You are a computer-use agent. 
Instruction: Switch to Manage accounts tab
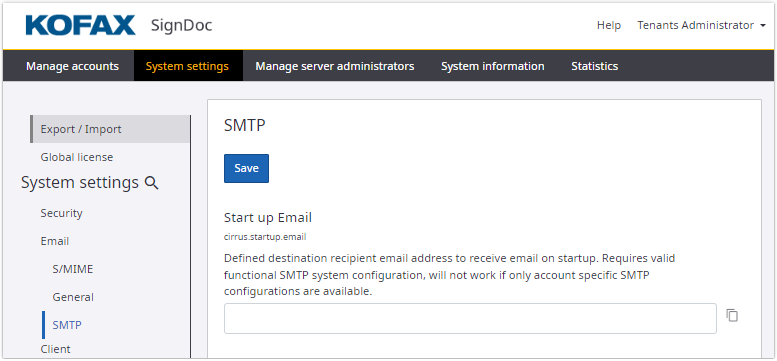coord(72,66)
